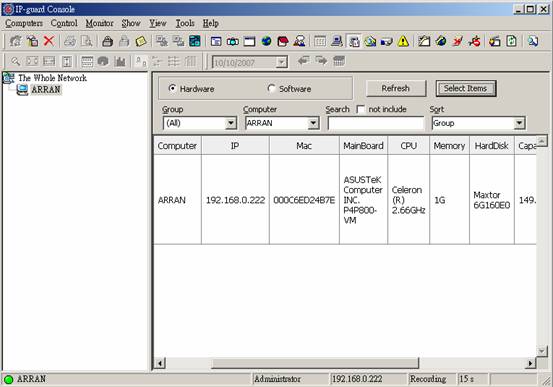This screenshot has height=387, width=553.
Task: Click the CPU column header
Action: (x=408, y=146)
